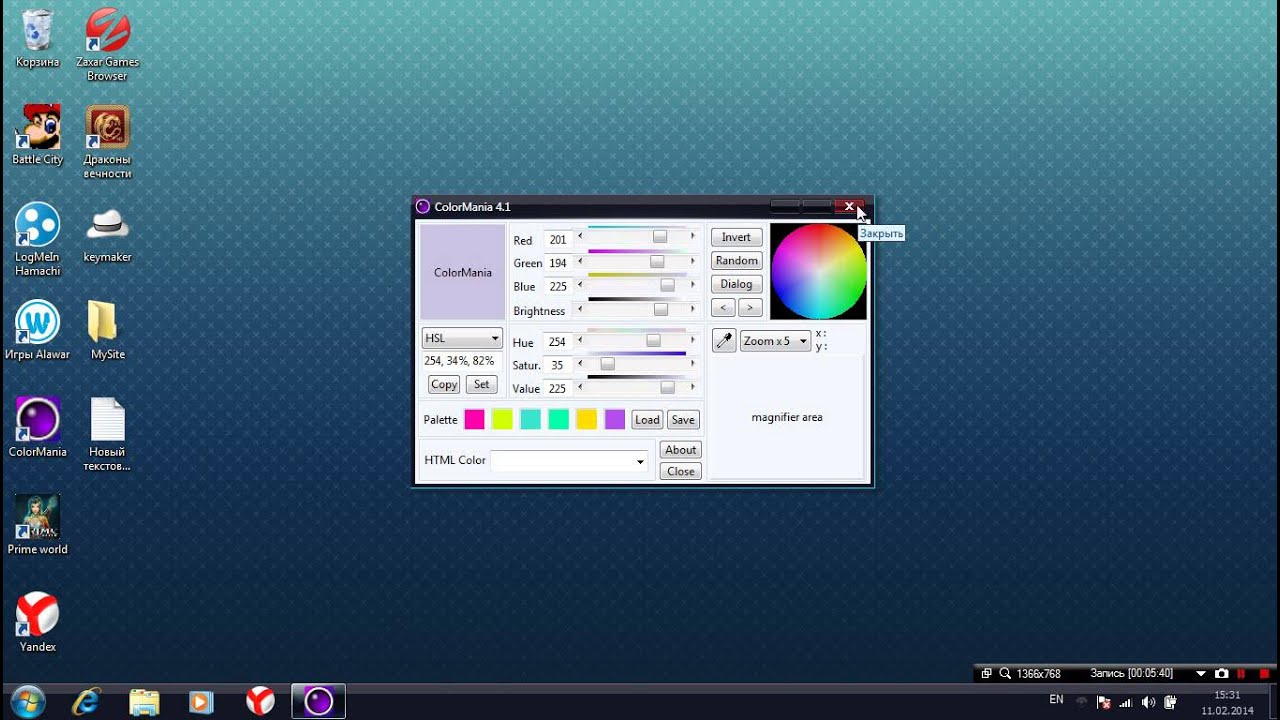This screenshot has width=1280, height=720.
Task: Open the recorder dropdown triangle menu
Action: point(1200,674)
